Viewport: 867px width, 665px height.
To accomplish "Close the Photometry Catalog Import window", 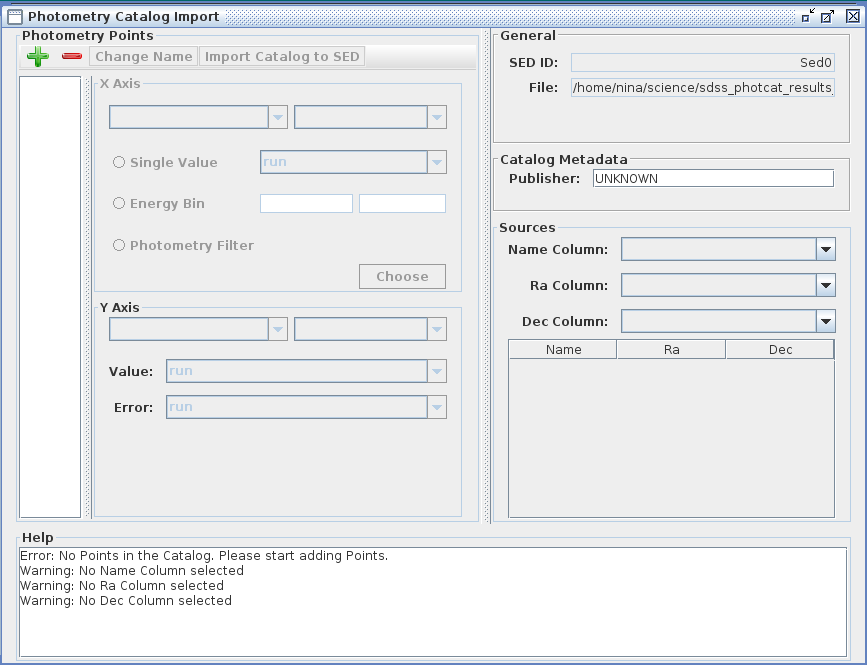I will [853, 17].
